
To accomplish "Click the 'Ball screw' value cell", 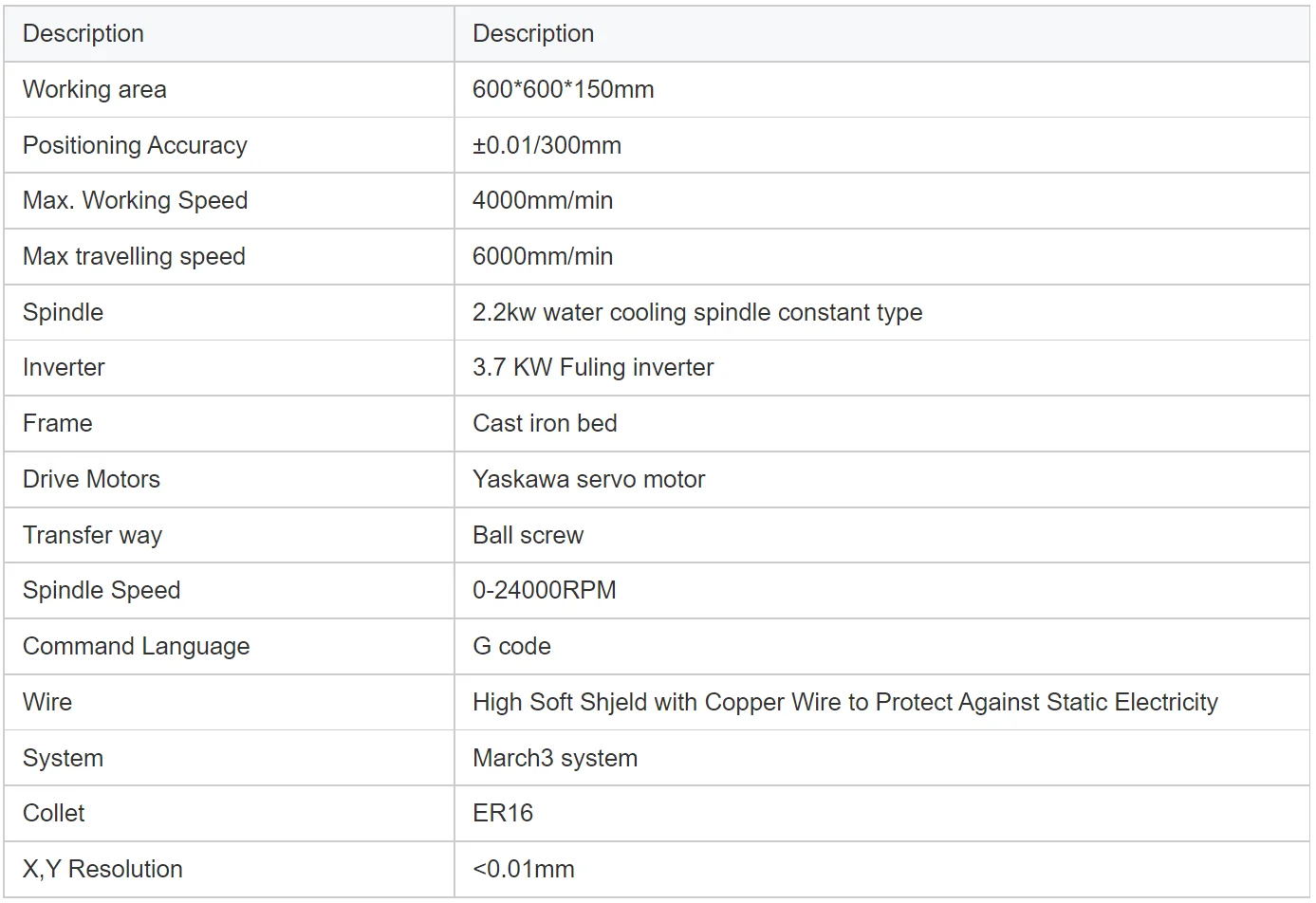I will point(528,536).
